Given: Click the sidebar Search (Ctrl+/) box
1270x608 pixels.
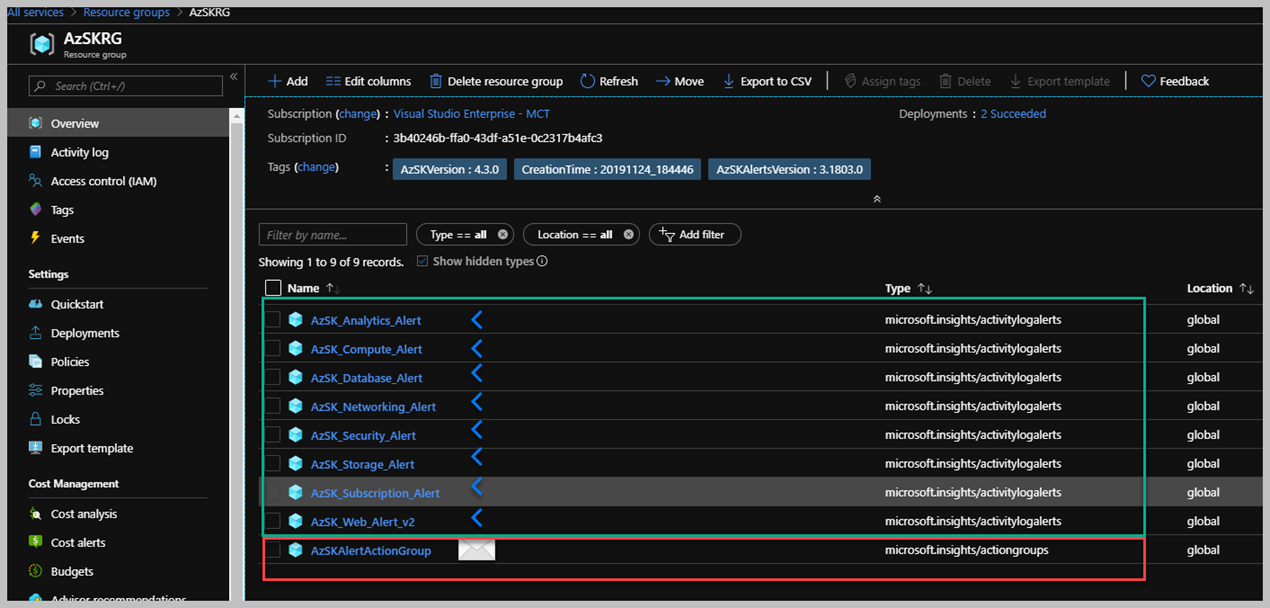Looking at the screenshot, I should 126,86.
